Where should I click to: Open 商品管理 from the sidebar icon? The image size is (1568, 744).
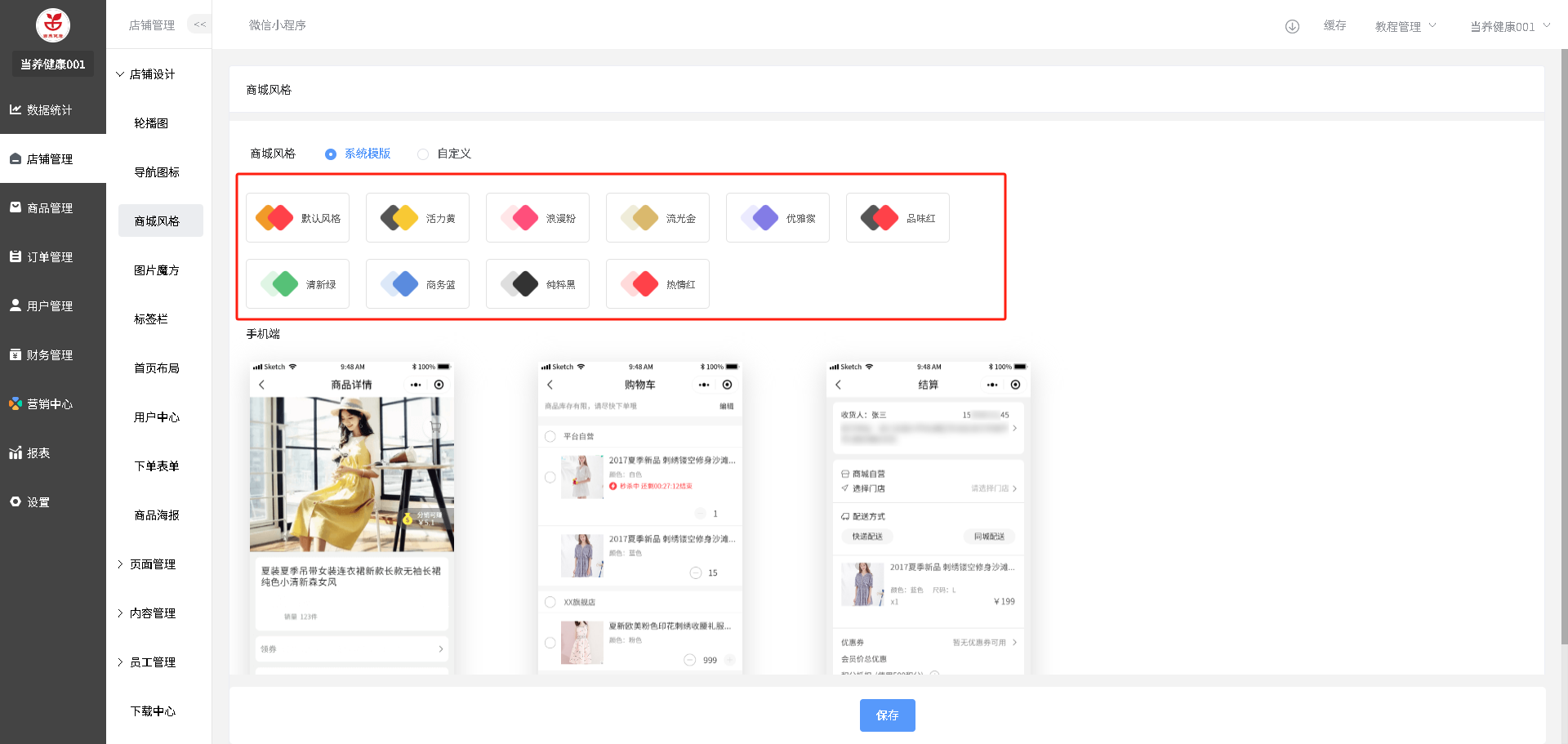click(16, 207)
